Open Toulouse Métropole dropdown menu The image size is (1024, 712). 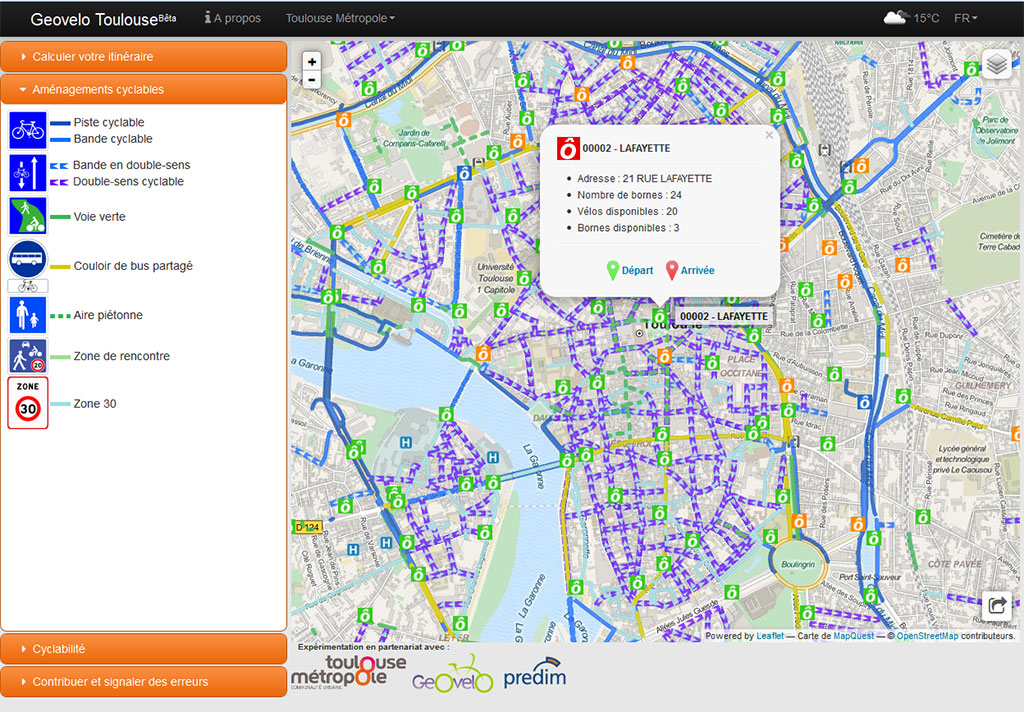(340, 18)
